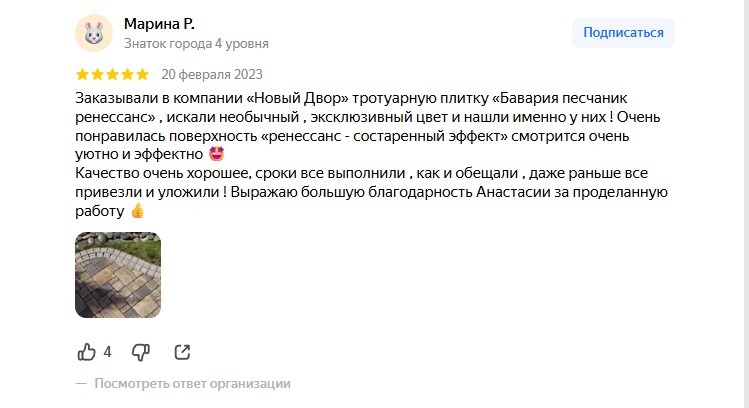This screenshot has height=408, width=749.
Task: Open the bunny avatar of Марина Р.
Action: coord(94,33)
